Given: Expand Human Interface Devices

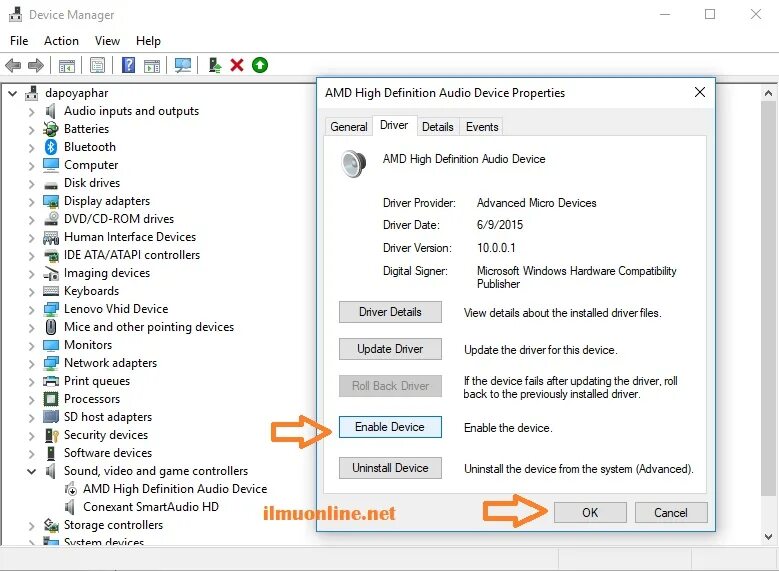Looking at the screenshot, I should click(32, 238).
